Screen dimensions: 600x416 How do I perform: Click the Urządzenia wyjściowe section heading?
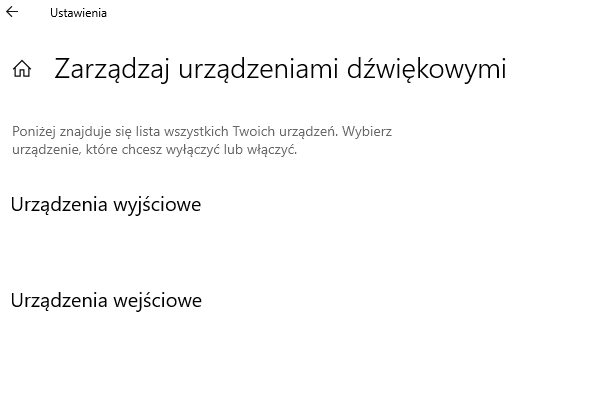(x=106, y=204)
